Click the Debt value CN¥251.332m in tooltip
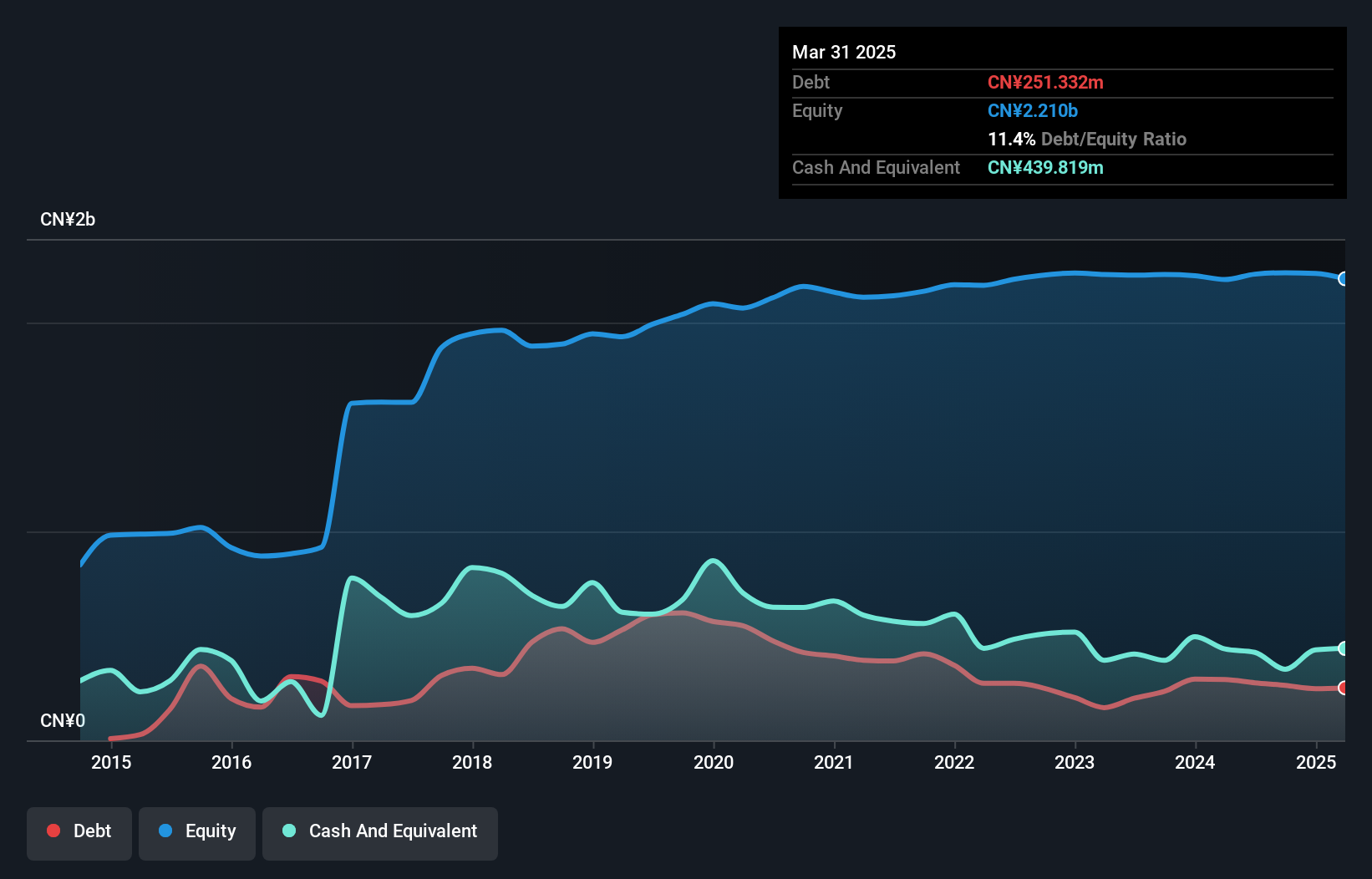1372x879 pixels. coord(1045,82)
